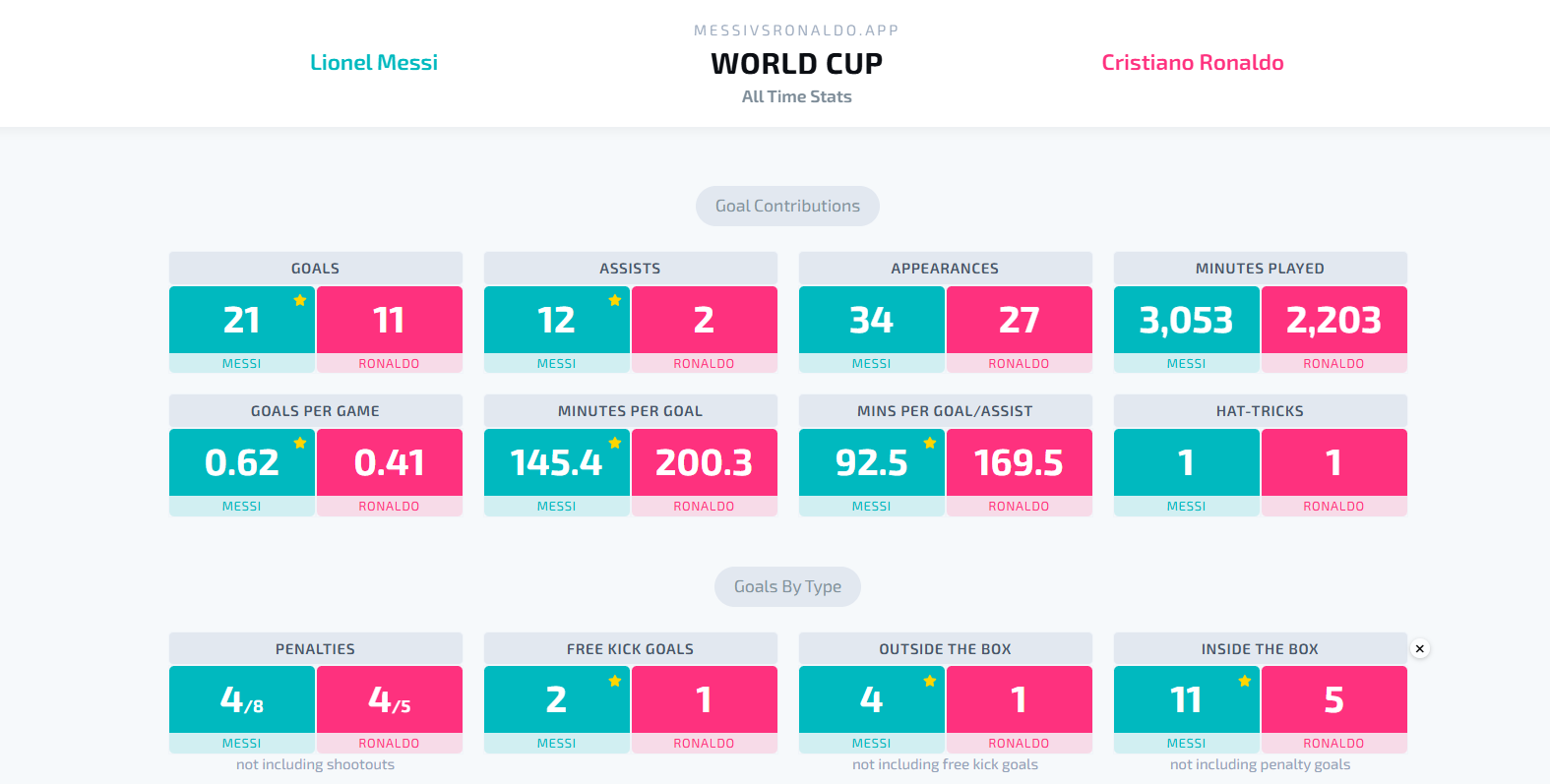This screenshot has width=1550, height=784.
Task: Open Lionel Messi's profile link
Action: click(x=374, y=63)
